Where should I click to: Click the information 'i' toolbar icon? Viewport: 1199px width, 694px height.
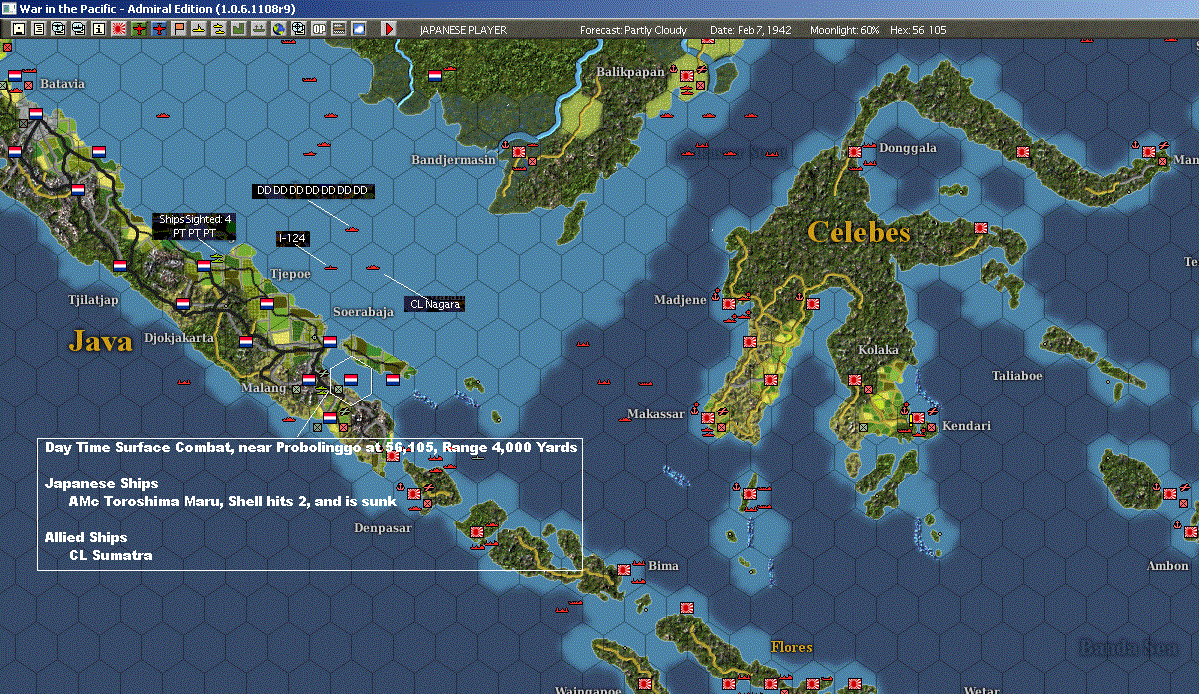(99, 29)
